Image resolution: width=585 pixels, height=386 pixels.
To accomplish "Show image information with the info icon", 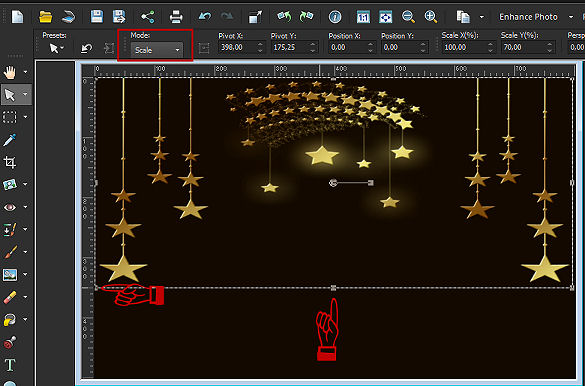I will tap(335, 17).
